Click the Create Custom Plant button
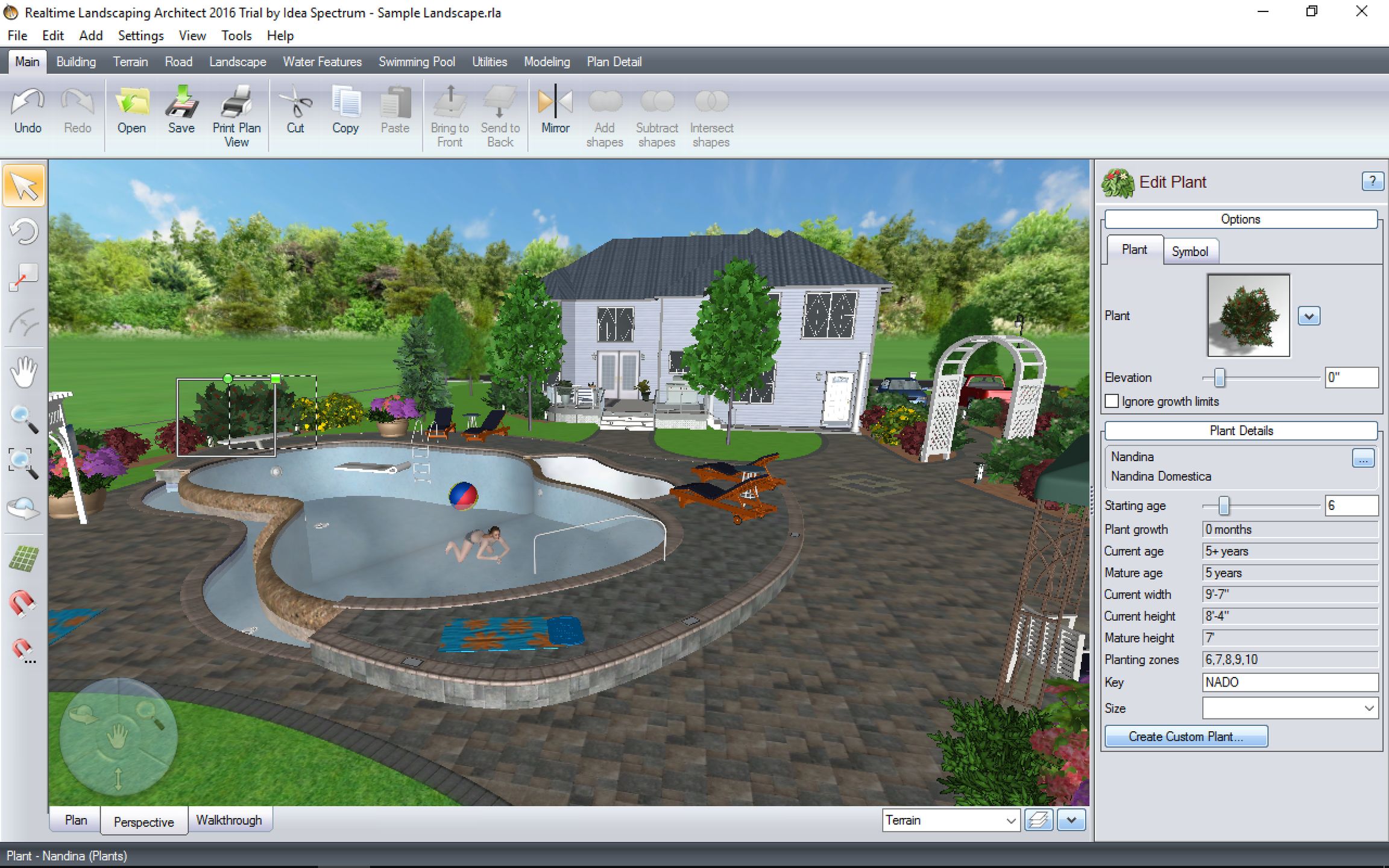The width and height of the screenshot is (1389, 868). (x=1185, y=736)
